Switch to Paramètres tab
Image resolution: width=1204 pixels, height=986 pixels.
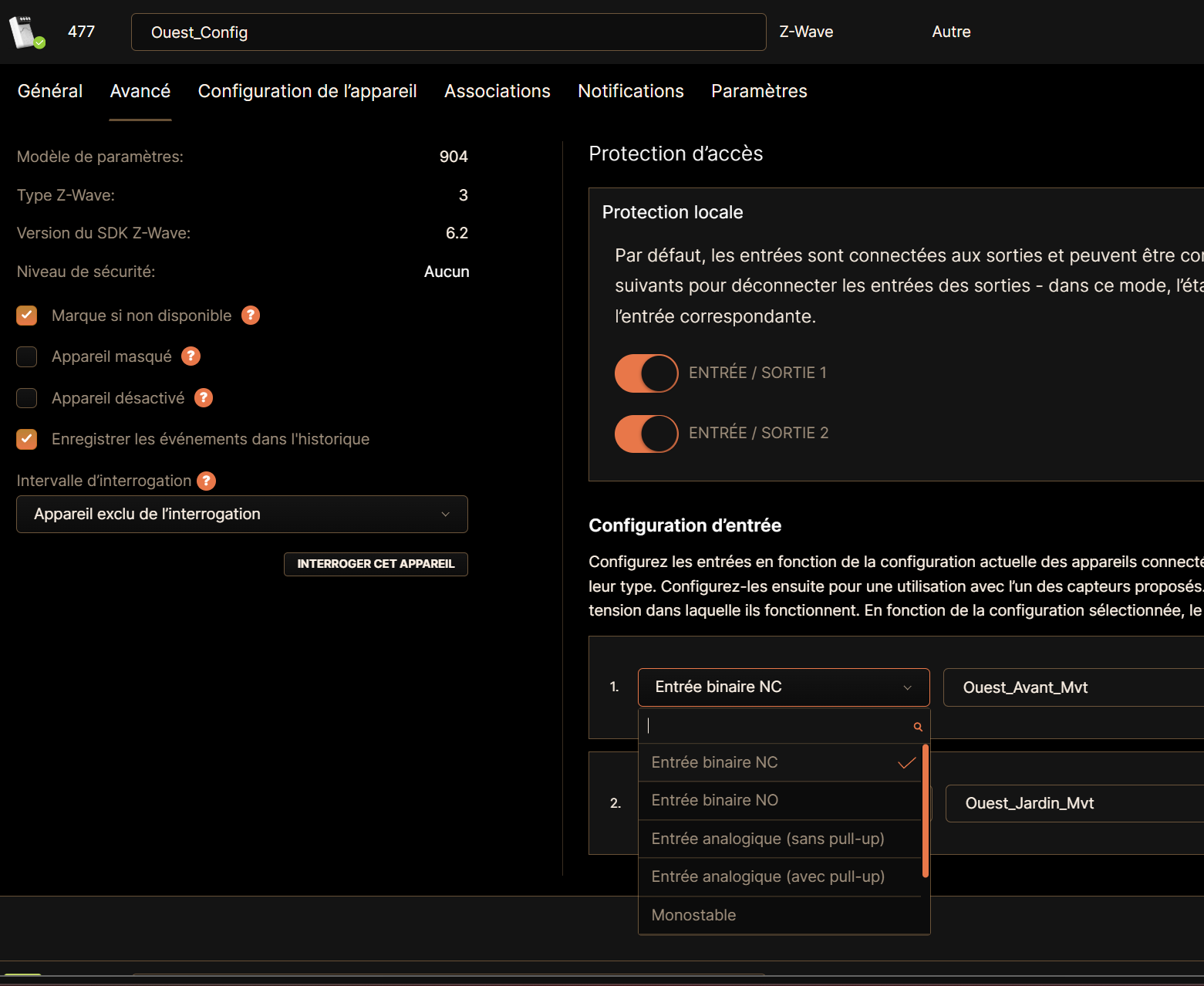(x=759, y=91)
